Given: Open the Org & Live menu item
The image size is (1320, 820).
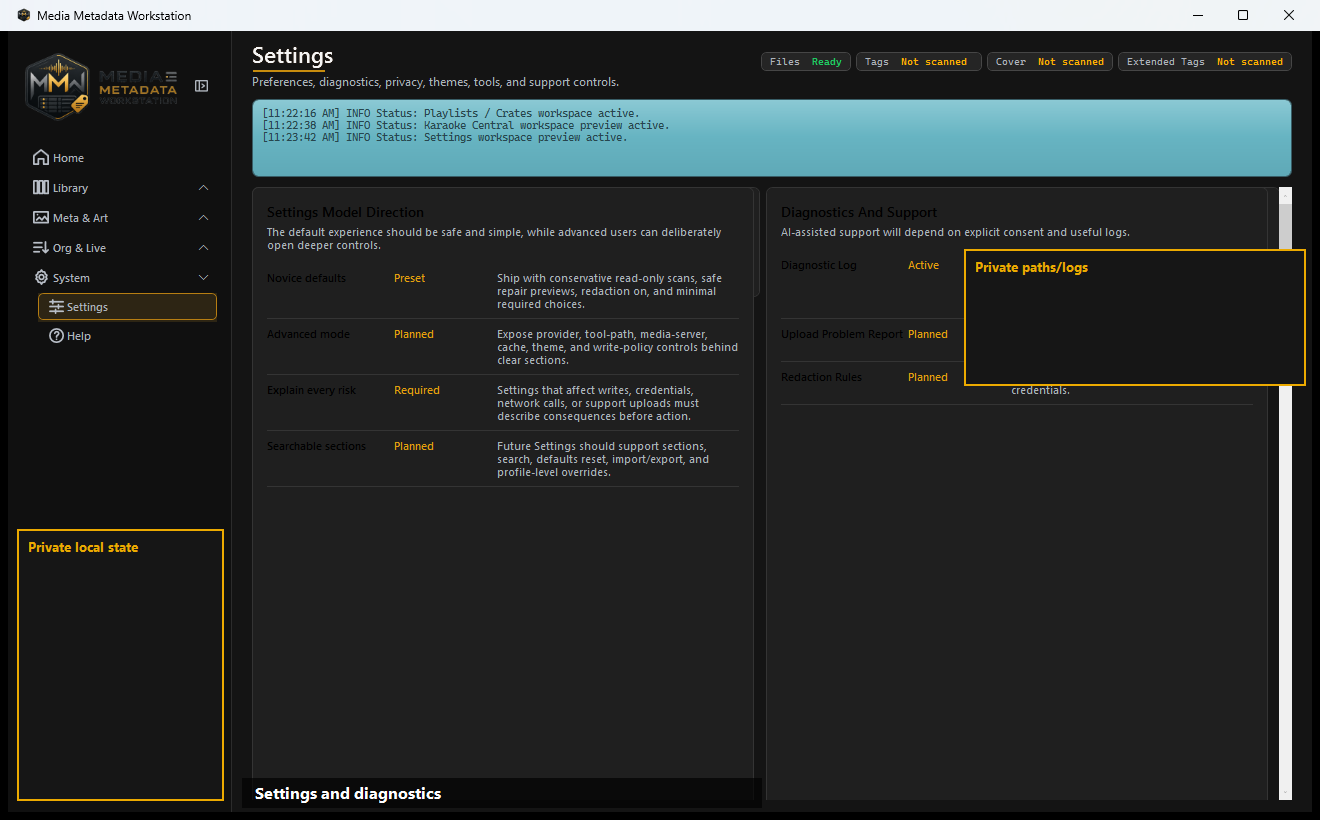Looking at the screenshot, I should (79, 248).
